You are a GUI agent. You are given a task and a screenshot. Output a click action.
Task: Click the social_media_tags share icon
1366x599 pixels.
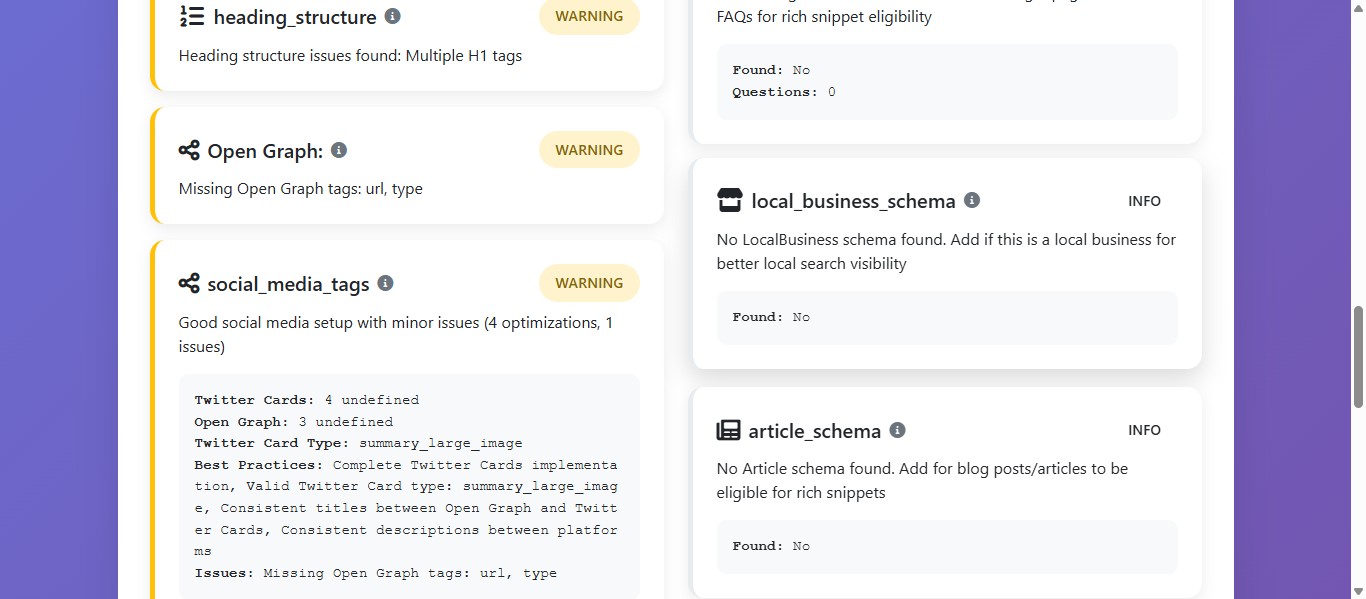[189, 283]
